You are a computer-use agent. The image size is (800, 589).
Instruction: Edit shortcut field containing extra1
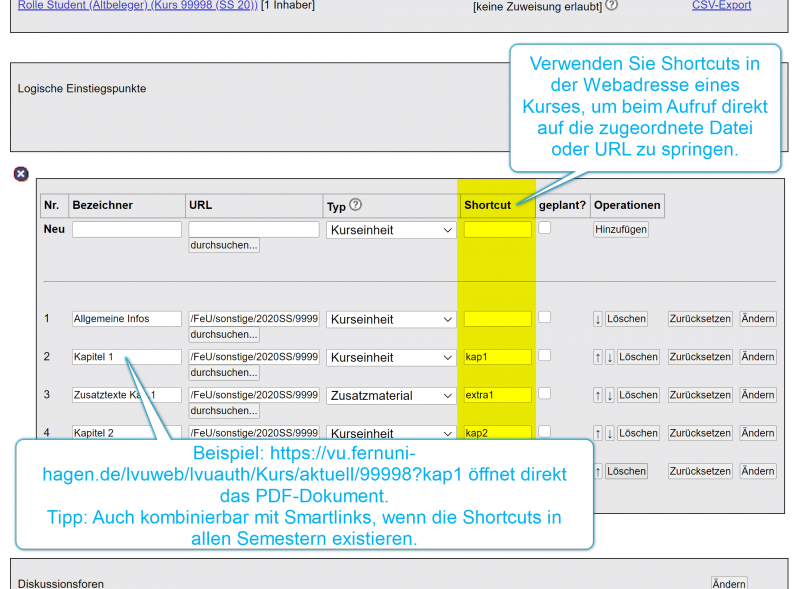[498, 395]
